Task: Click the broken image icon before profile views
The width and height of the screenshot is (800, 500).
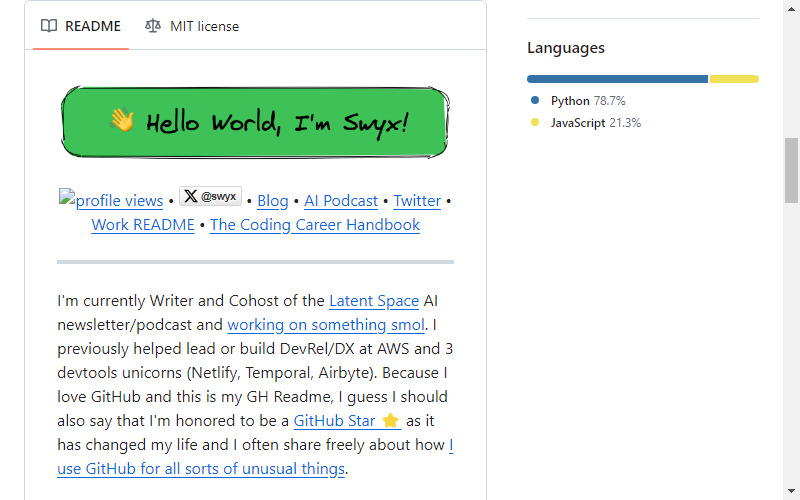Action: pos(67,197)
